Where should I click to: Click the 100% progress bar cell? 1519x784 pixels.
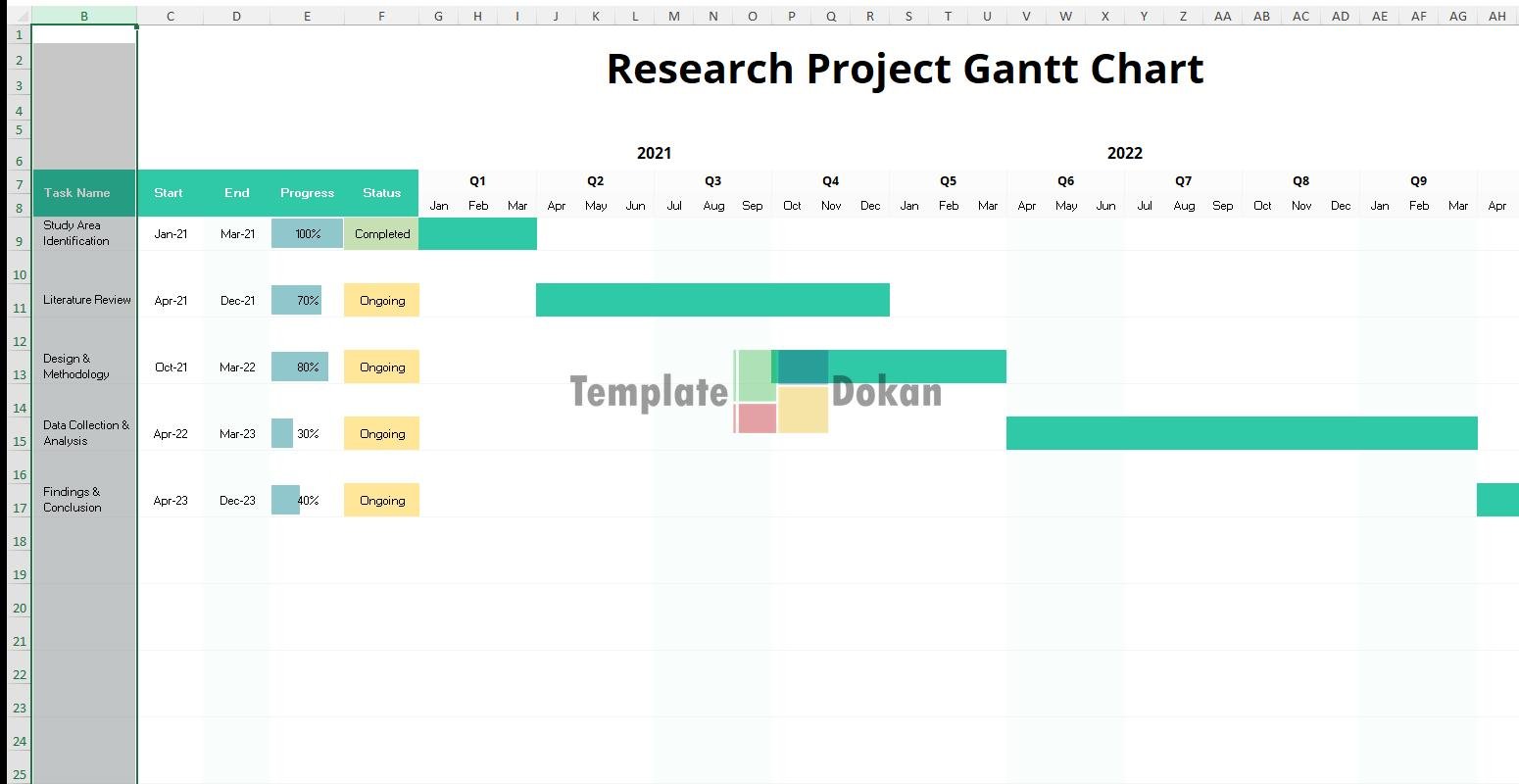click(307, 234)
